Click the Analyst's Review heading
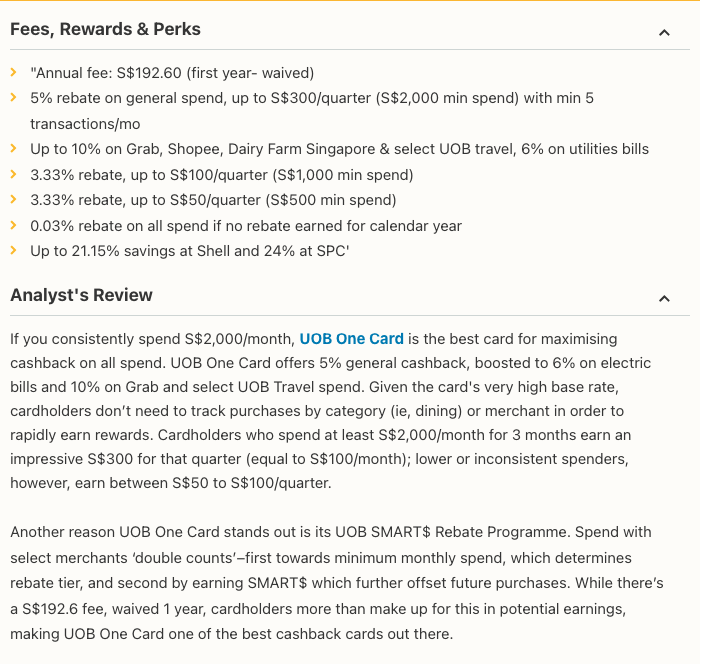The image size is (702, 664). tap(81, 295)
